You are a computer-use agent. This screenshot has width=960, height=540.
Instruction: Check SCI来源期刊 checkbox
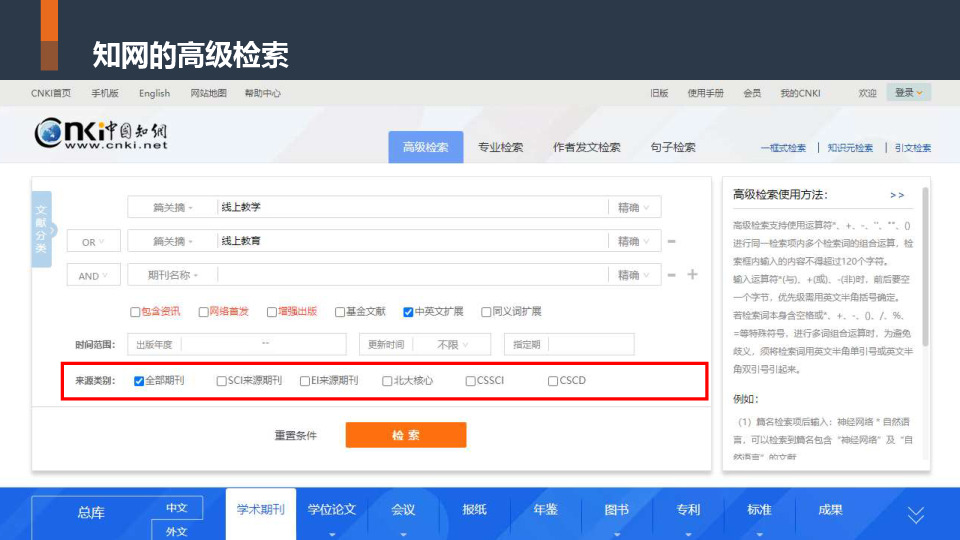point(222,381)
